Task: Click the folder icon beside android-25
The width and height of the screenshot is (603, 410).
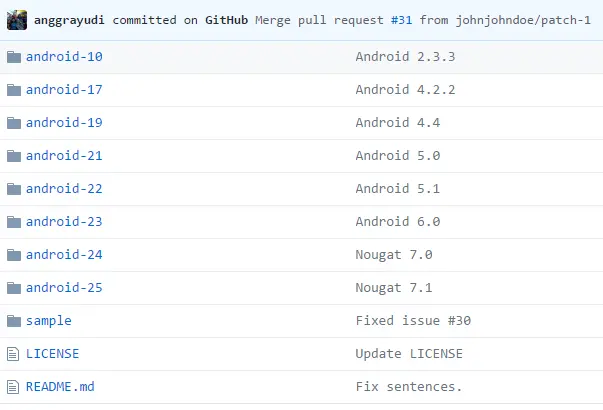Action: click(14, 288)
